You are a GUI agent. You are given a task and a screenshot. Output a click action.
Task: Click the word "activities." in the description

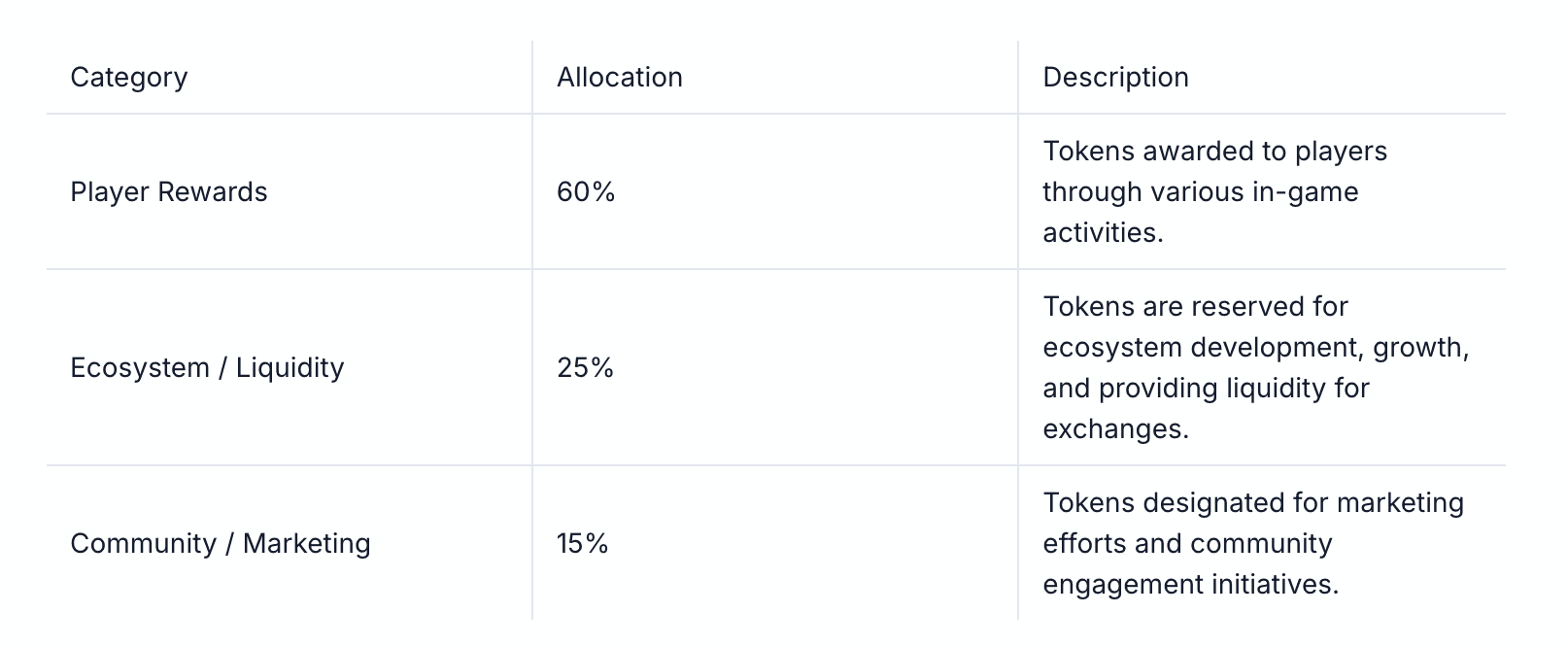[x=1103, y=233]
